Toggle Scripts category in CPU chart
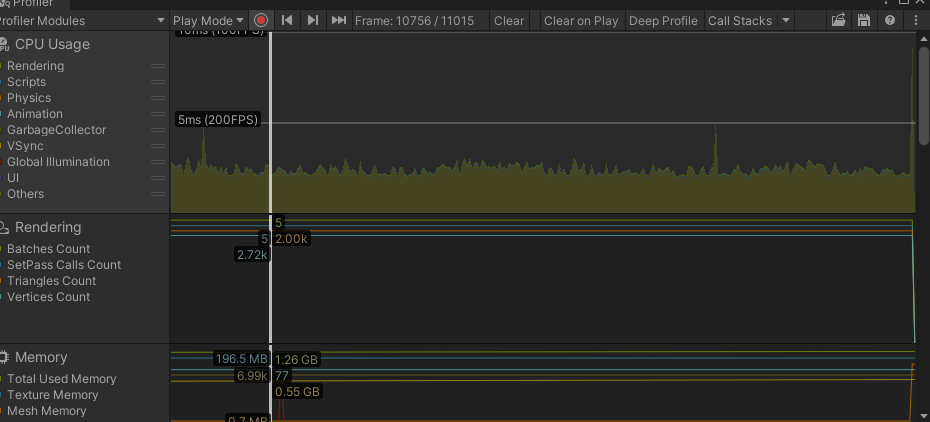Screen dimensions: 930x422 click(x=26, y=82)
